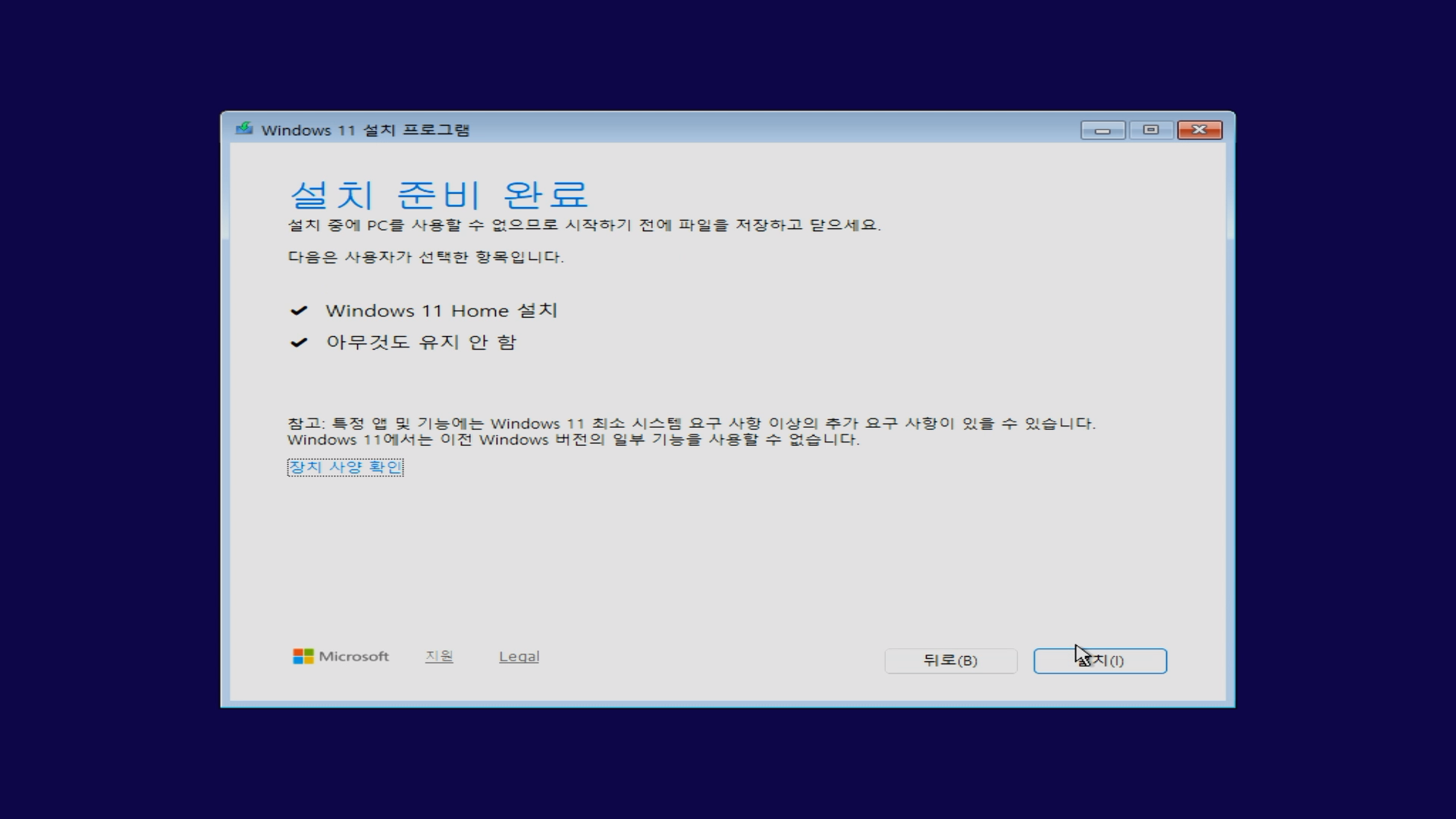This screenshot has height=819, width=1456.
Task: Click the Windows setup icon in title bar
Action: point(244,129)
